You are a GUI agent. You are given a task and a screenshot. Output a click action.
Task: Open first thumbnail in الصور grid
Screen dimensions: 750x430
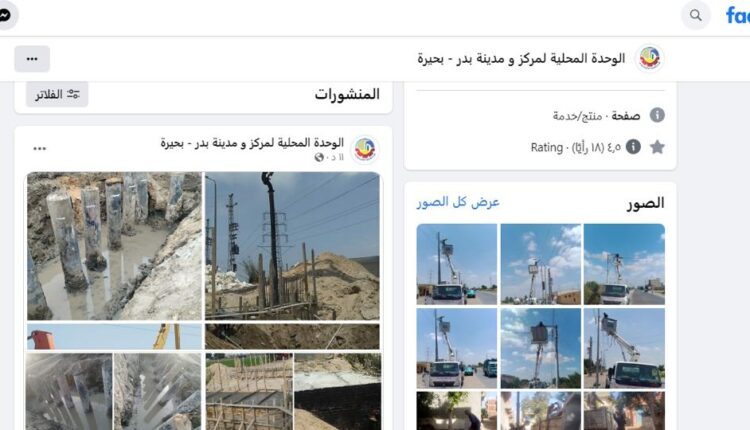tap(624, 264)
